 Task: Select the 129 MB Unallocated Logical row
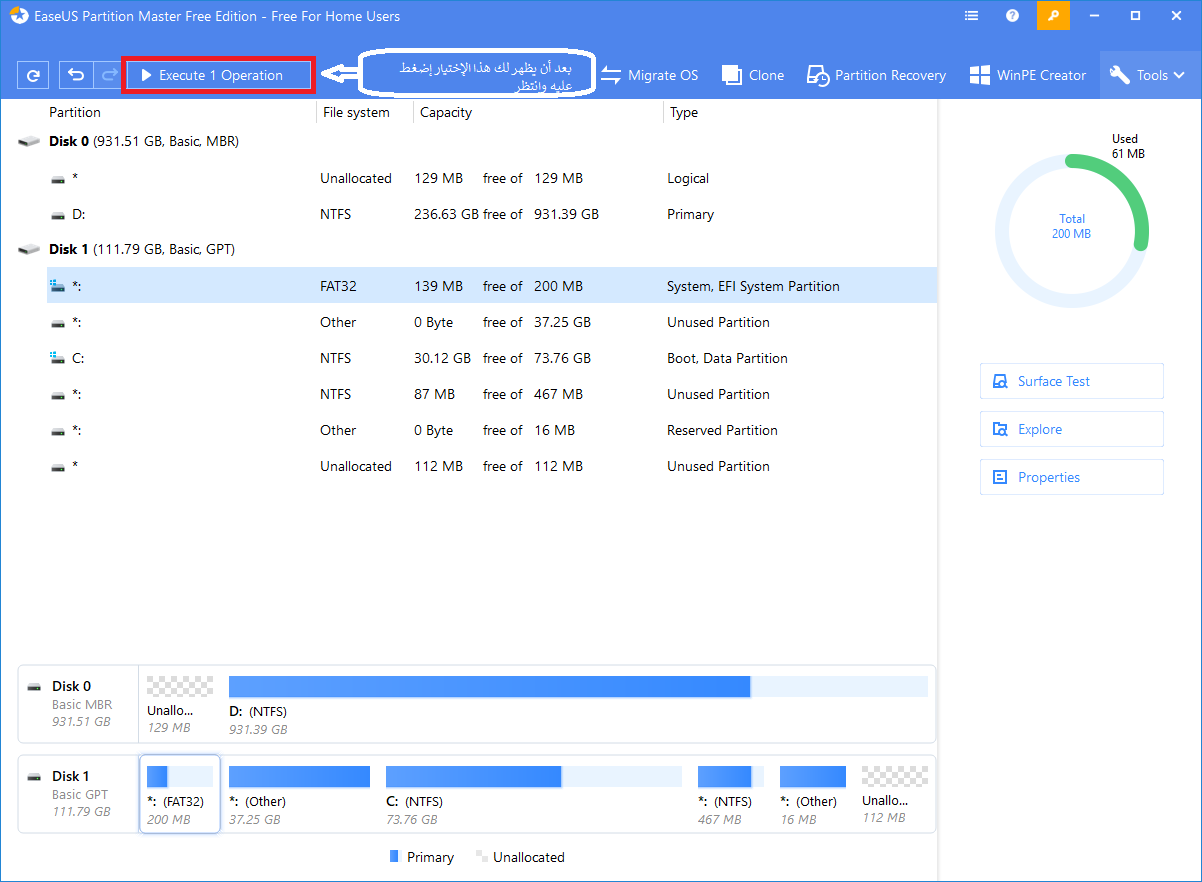coord(492,178)
